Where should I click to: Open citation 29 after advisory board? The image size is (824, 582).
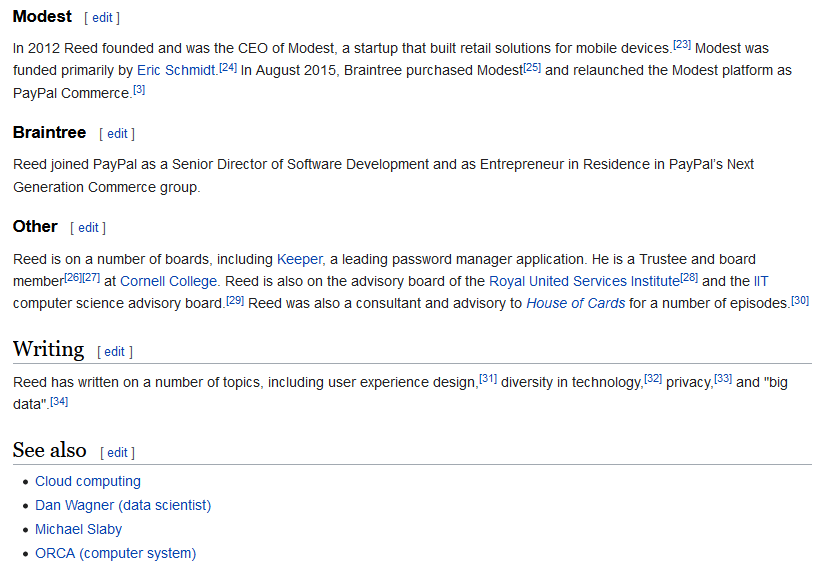(x=235, y=300)
